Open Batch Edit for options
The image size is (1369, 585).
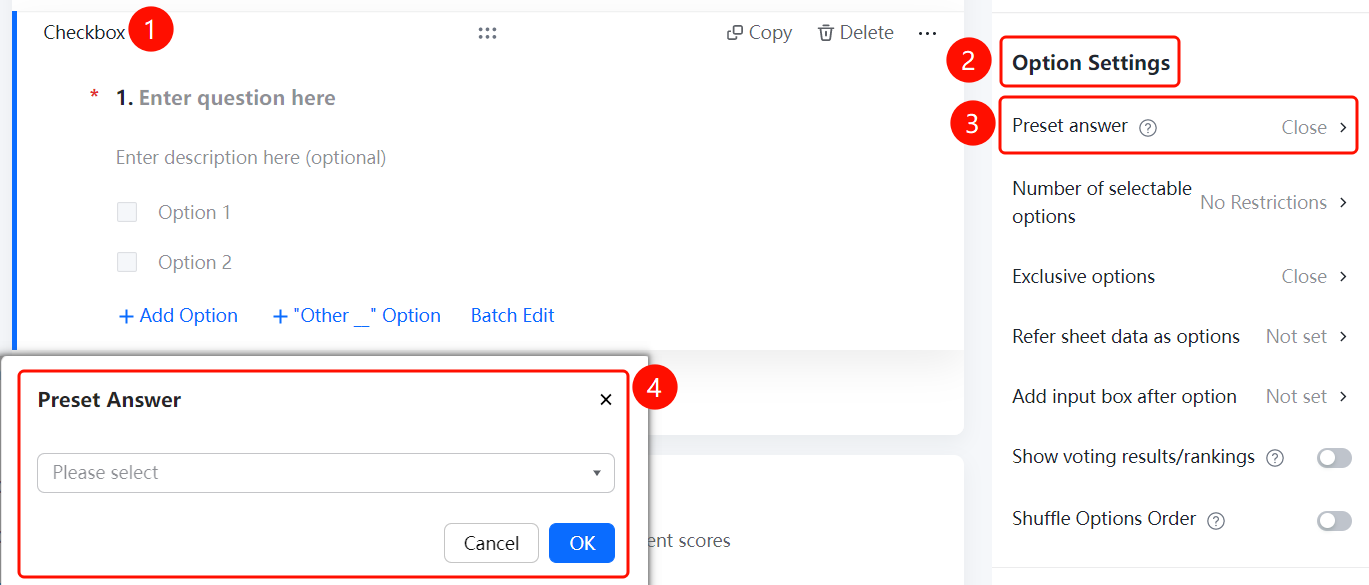click(513, 316)
